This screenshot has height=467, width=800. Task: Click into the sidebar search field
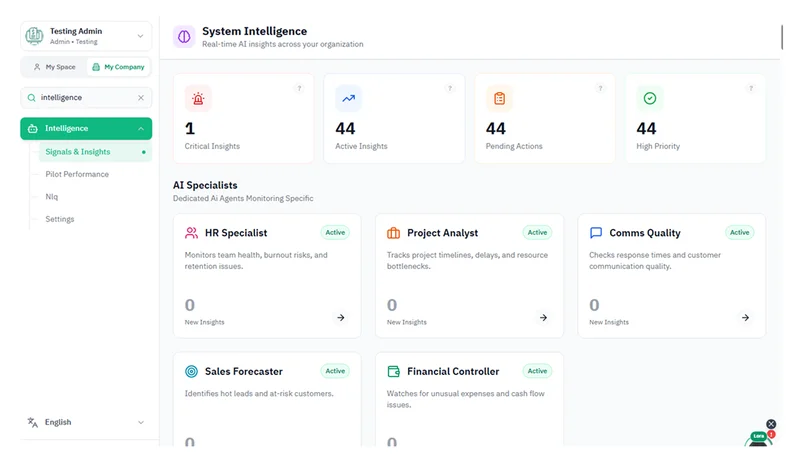click(86, 97)
